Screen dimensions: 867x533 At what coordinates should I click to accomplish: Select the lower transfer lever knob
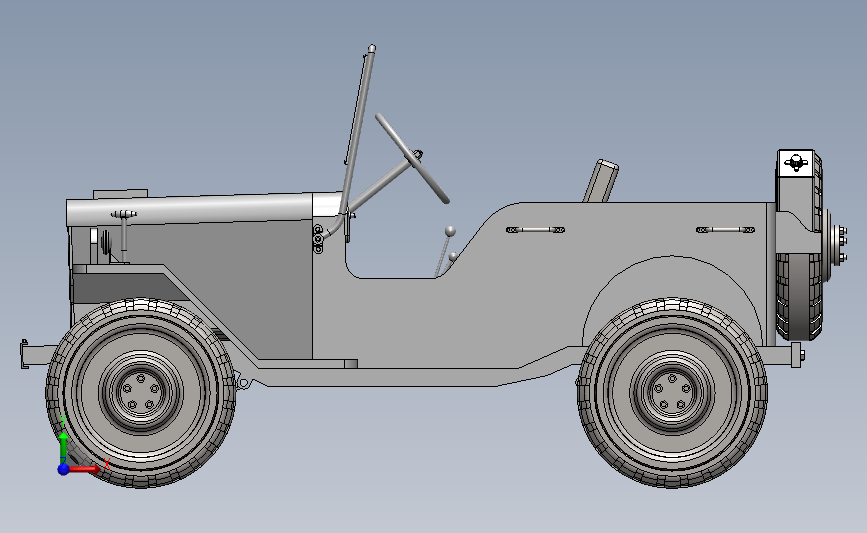[x=453, y=256]
